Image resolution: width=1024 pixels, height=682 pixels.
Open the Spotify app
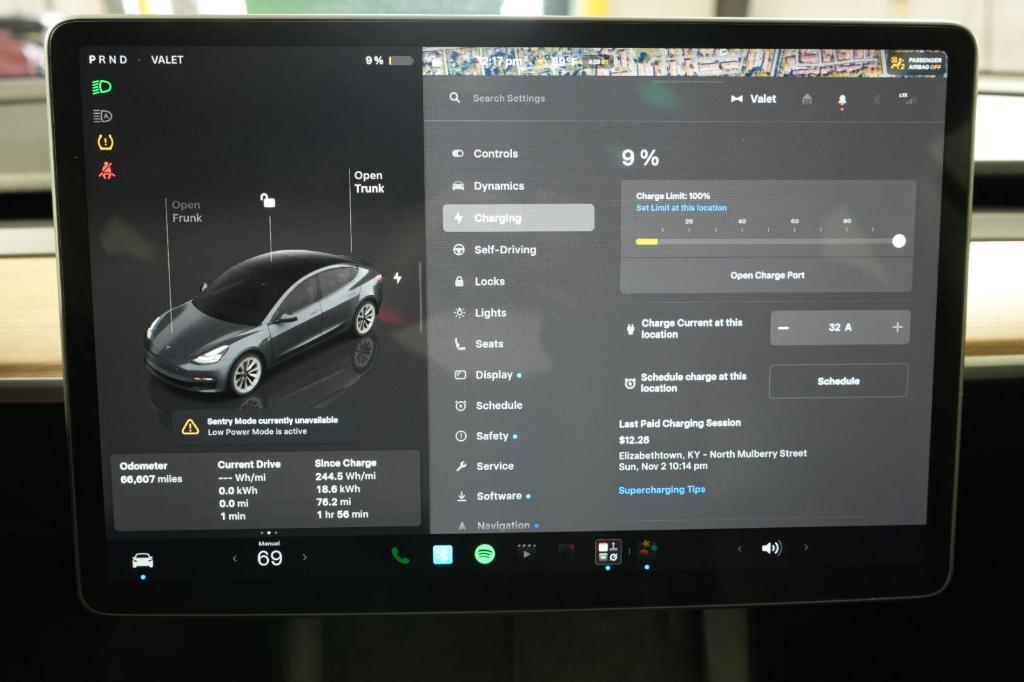(x=484, y=555)
